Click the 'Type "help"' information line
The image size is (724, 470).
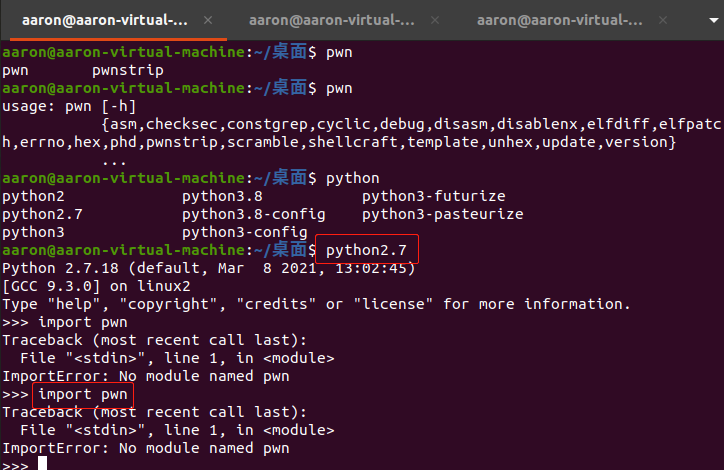(x=316, y=304)
